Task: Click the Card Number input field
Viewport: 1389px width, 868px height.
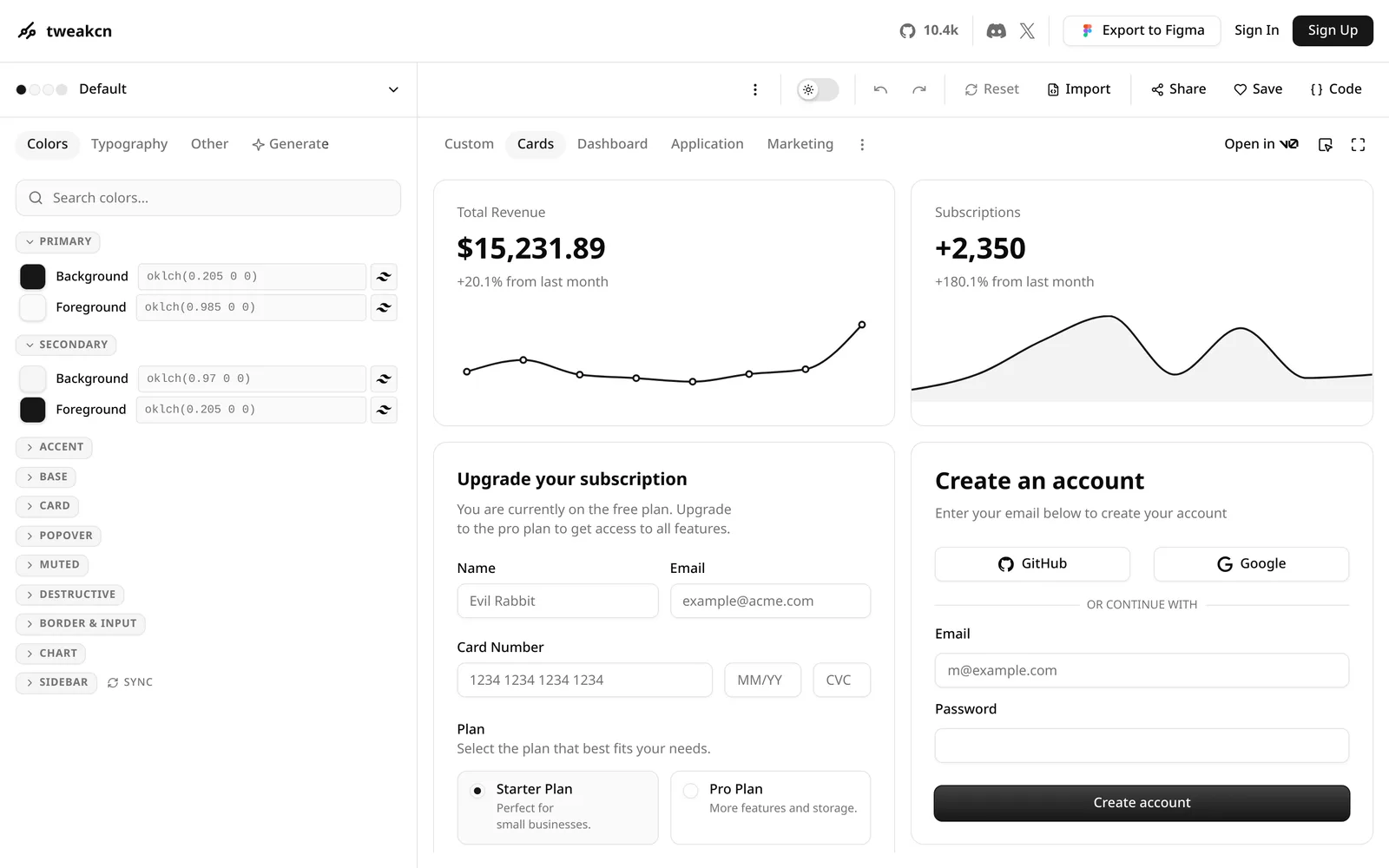Action: coord(584,681)
